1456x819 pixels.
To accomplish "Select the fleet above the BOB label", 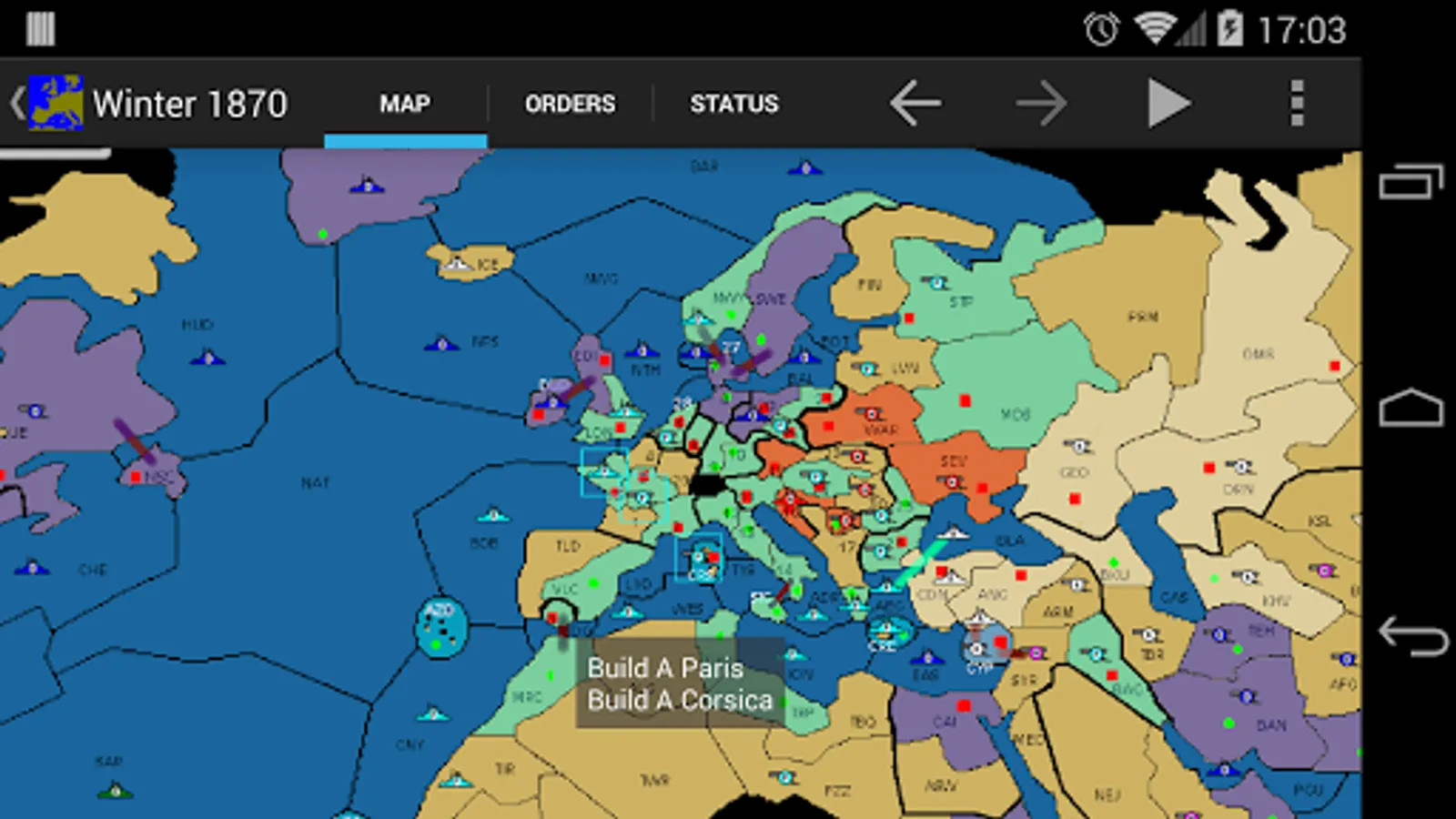I will pyautogui.click(x=493, y=515).
